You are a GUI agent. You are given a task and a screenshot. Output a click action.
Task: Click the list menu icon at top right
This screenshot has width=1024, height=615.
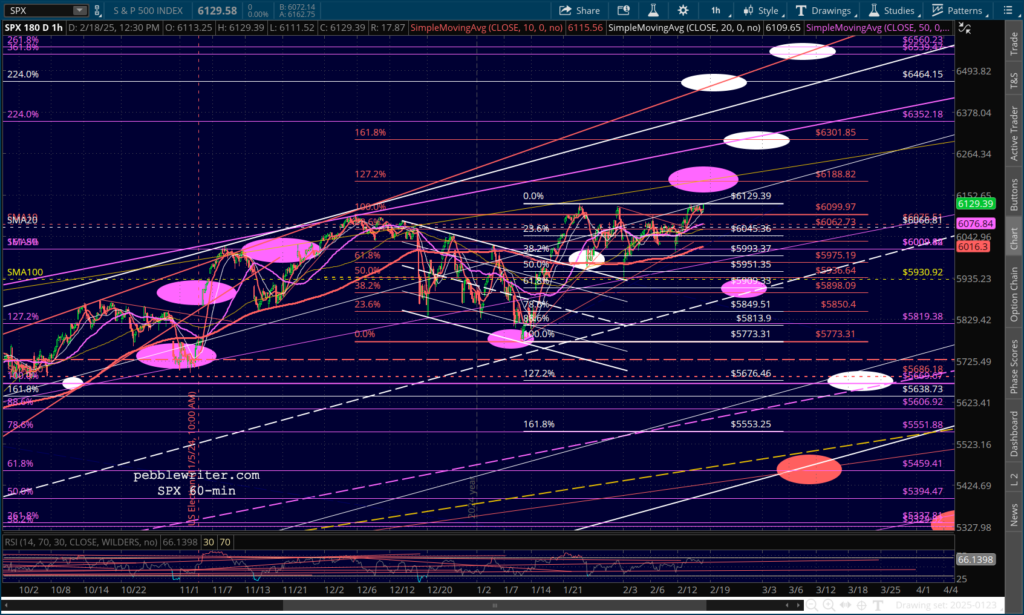click(x=1008, y=10)
